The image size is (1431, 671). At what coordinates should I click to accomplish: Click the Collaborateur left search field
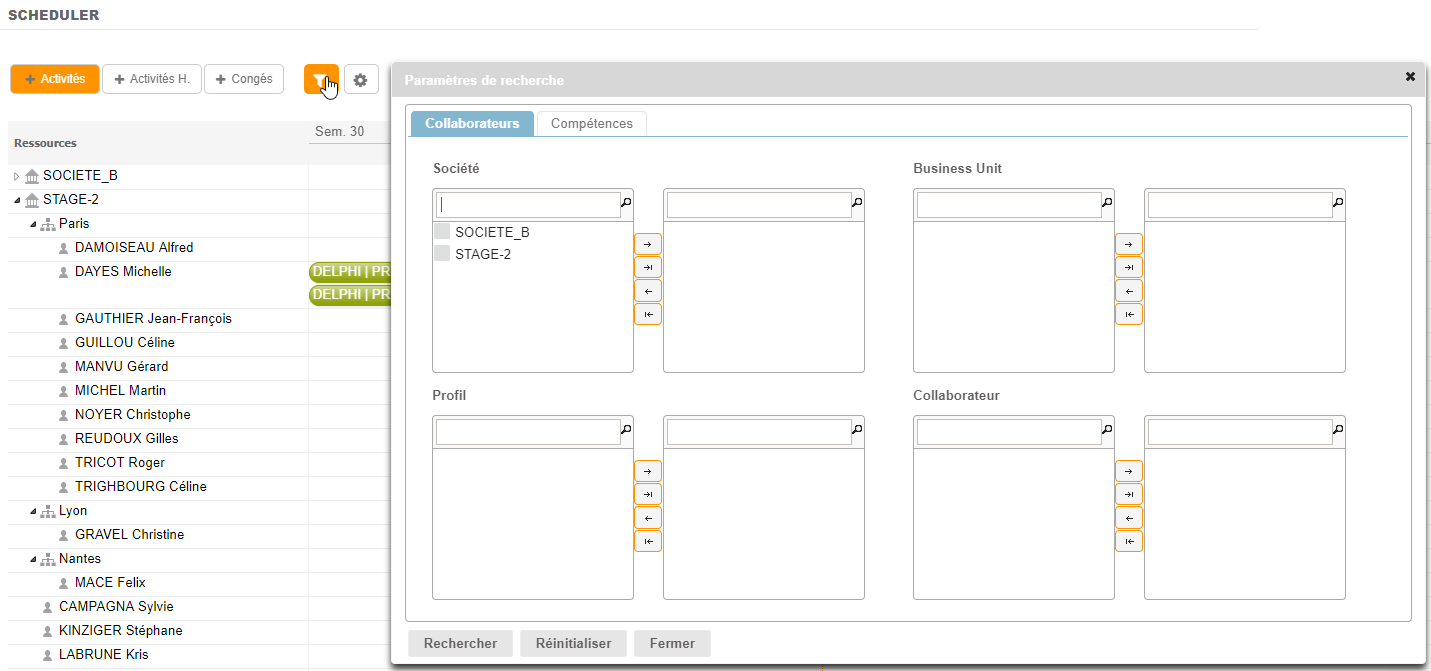(x=1008, y=432)
